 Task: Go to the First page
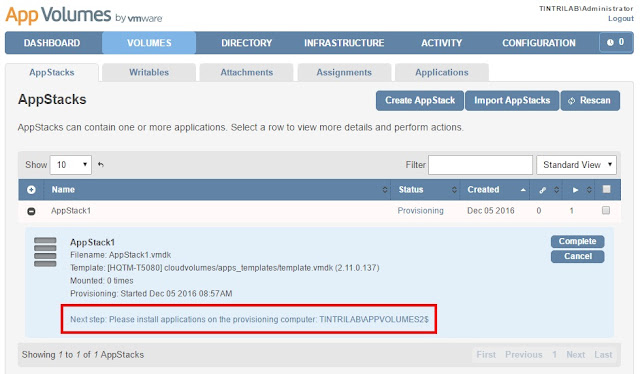coord(486,354)
